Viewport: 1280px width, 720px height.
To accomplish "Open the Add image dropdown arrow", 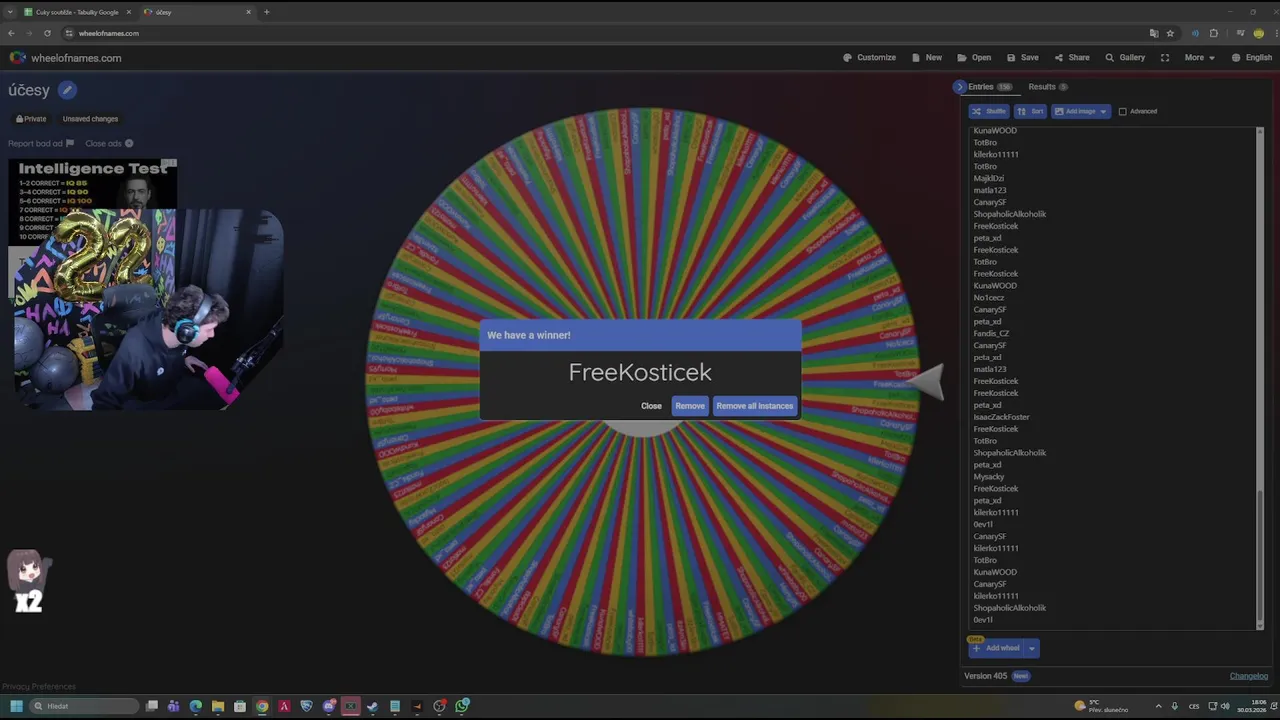I will point(1104,111).
